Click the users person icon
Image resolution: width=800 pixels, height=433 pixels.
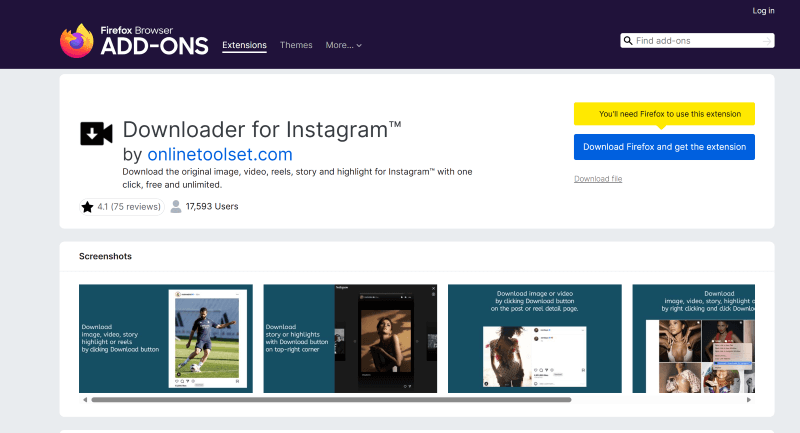point(176,207)
